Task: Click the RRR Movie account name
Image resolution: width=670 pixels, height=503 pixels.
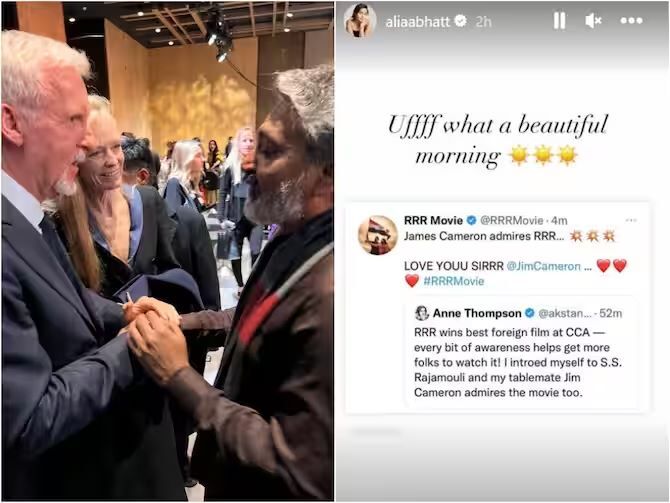Action: tap(433, 221)
